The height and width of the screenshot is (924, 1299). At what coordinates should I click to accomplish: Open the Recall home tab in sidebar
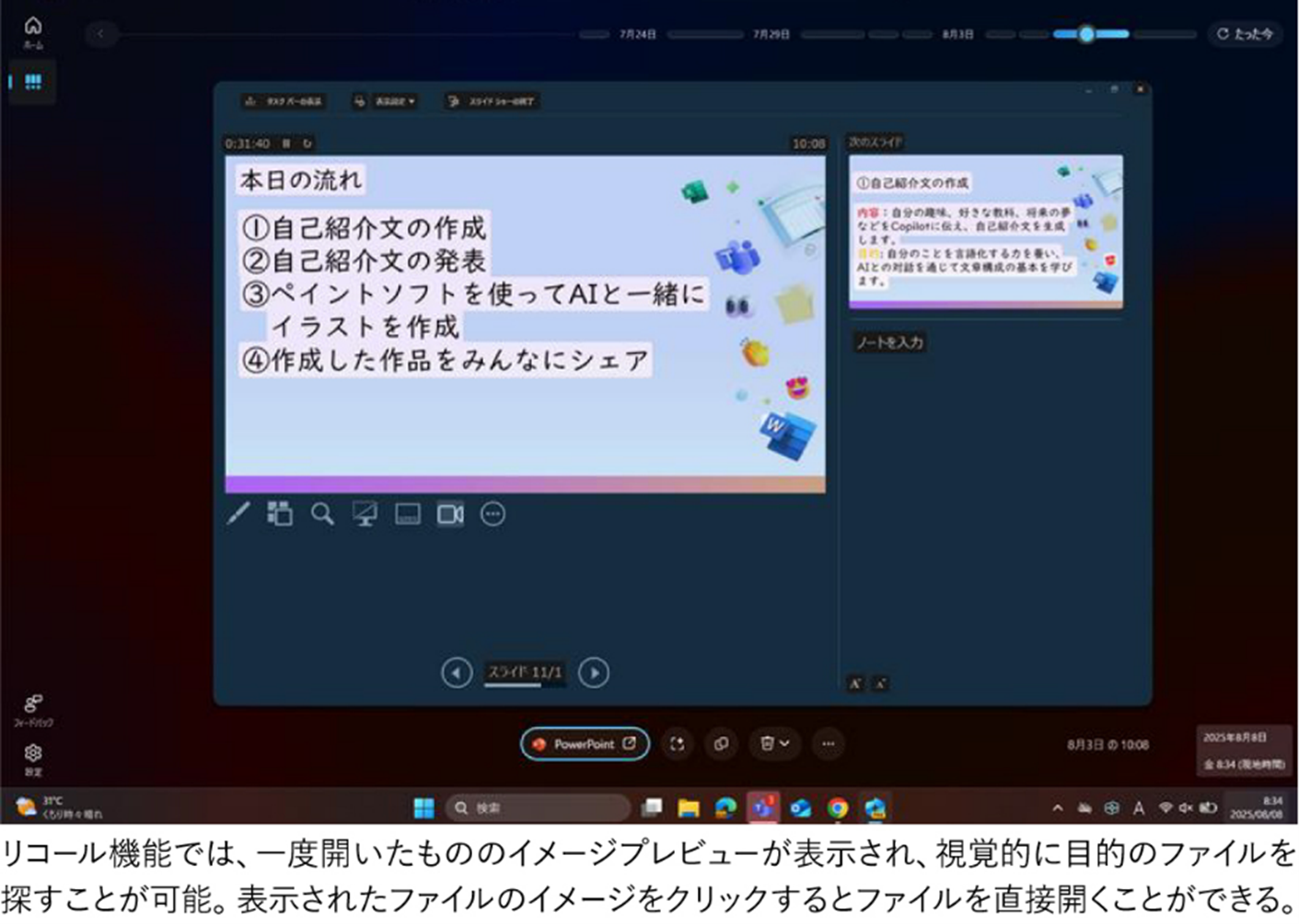pos(33,30)
